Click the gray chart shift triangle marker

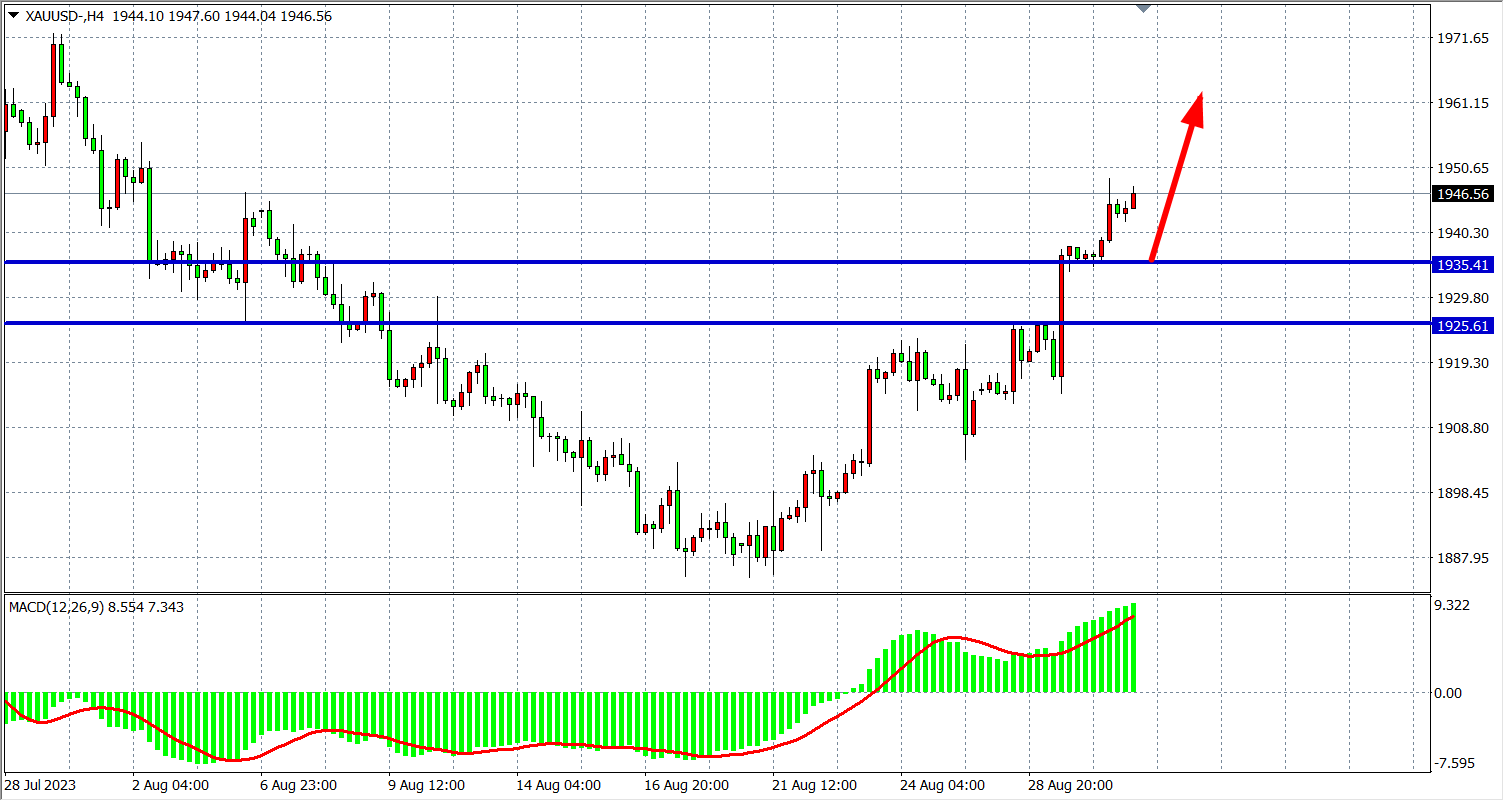[1145, 8]
